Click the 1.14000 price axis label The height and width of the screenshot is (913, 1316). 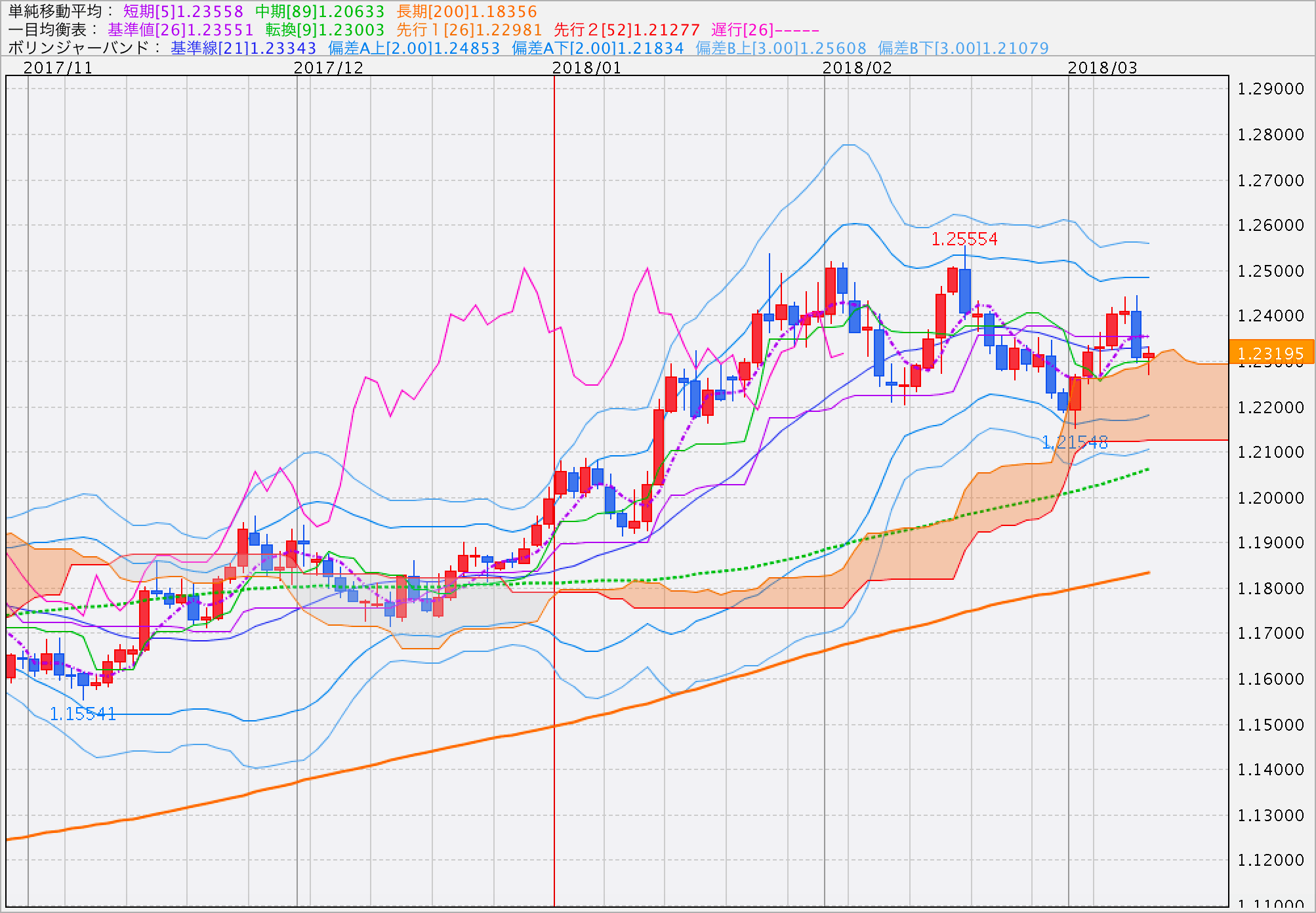coord(1271,769)
